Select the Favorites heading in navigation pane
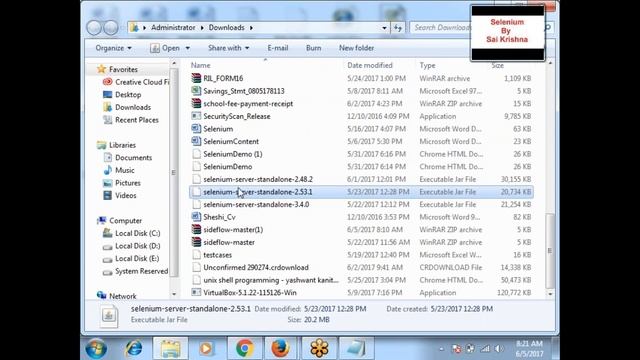This screenshot has height=360, width=640. 123,69
